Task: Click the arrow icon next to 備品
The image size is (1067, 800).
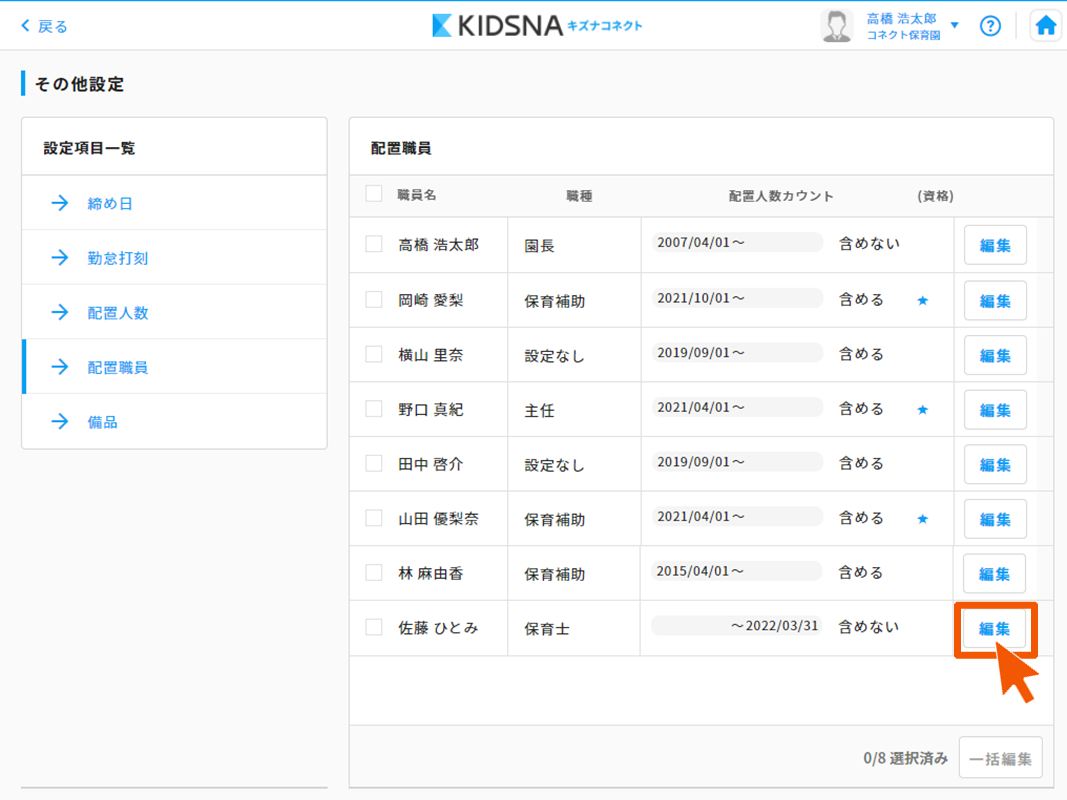Action: (60, 422)
